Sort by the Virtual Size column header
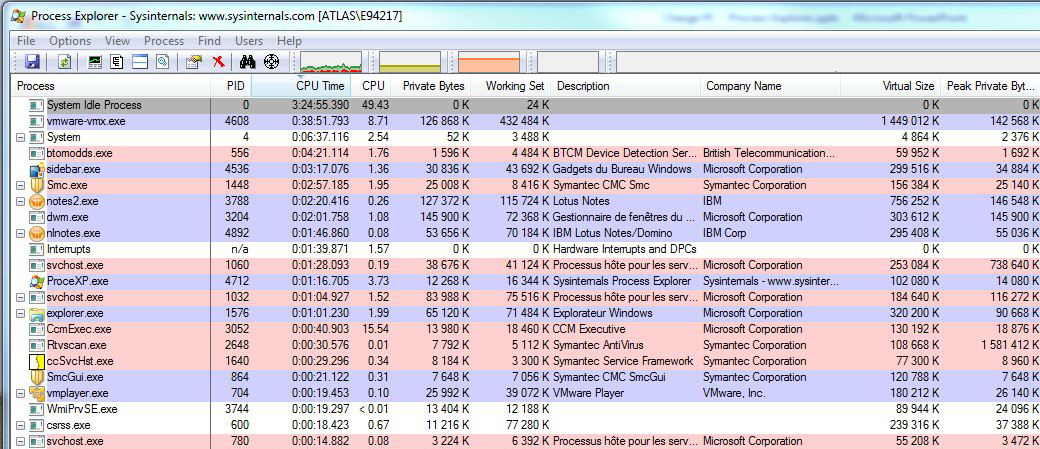The image size is (1040, 449). coord(891,86)
